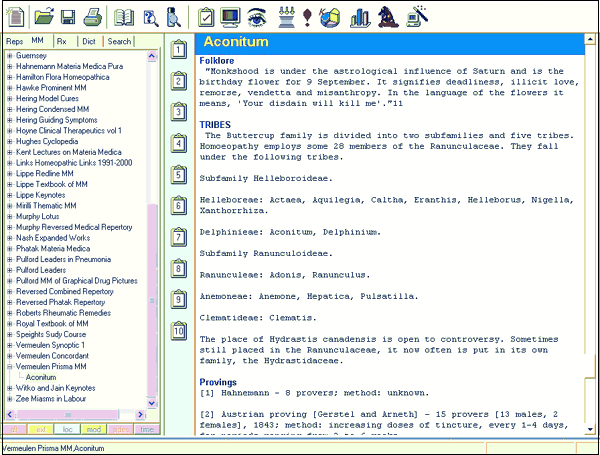This screenshot has height=455, width=600.
Task: Click tree horizontal scroll left arrow
Action: pos(10,414)
